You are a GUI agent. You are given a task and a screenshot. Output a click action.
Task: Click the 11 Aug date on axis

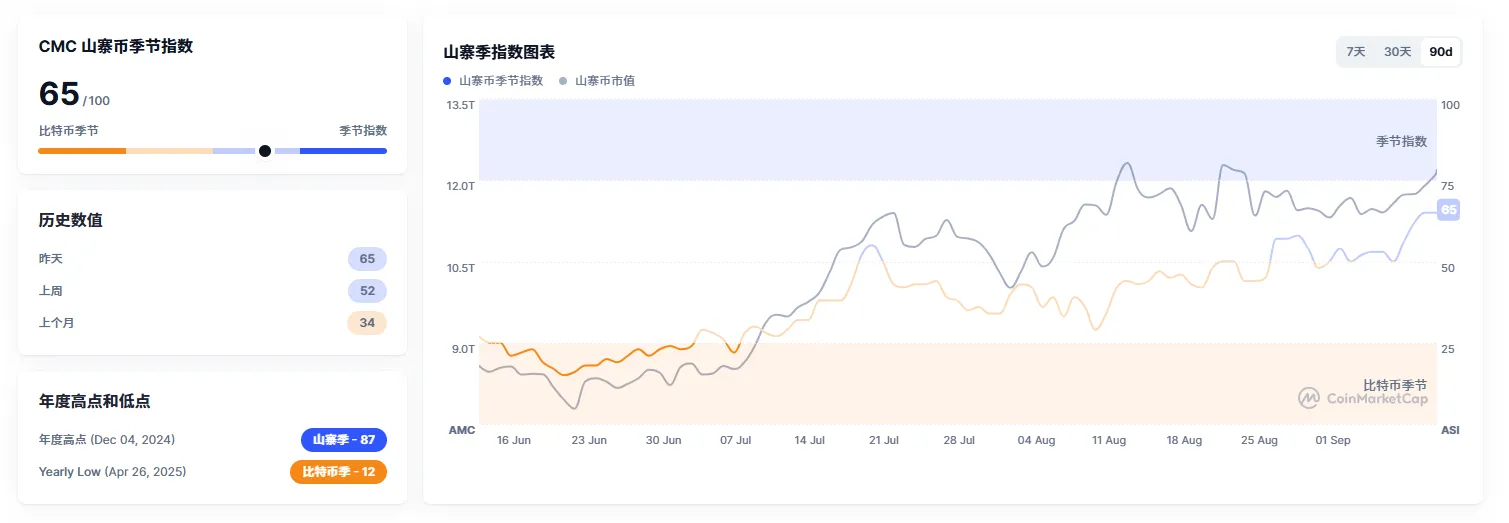click(x=1109, y=440)
